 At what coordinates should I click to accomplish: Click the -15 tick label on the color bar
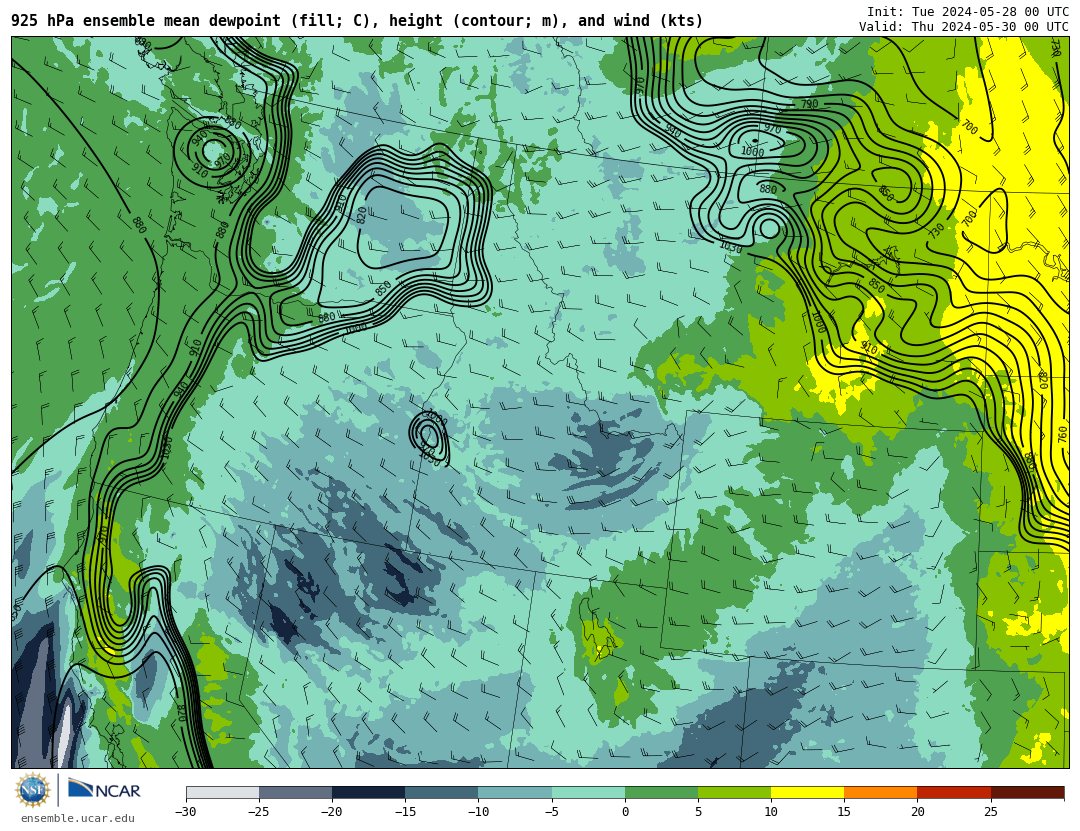404,812
